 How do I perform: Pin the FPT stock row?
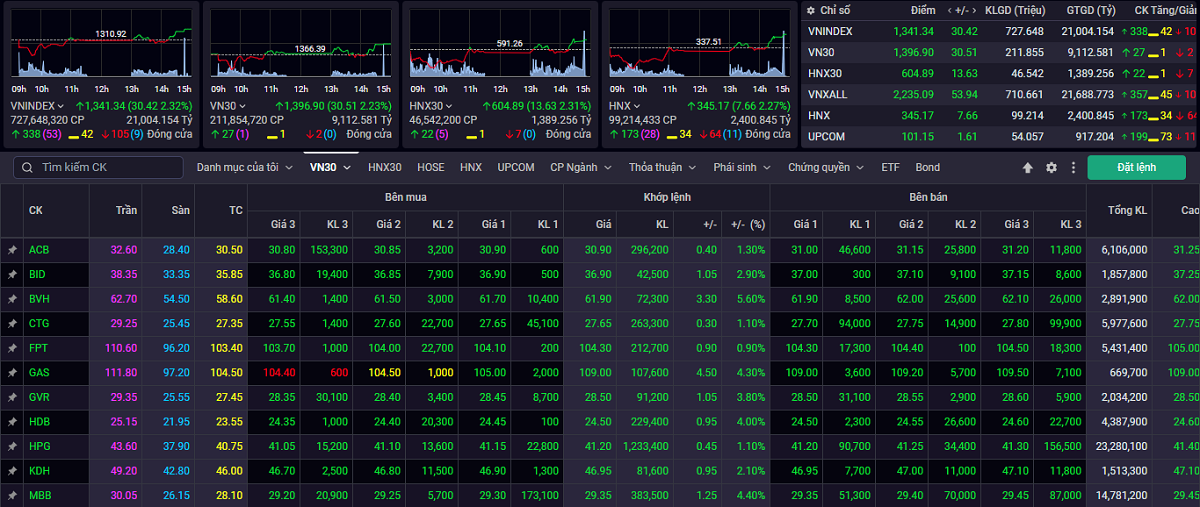12,347
